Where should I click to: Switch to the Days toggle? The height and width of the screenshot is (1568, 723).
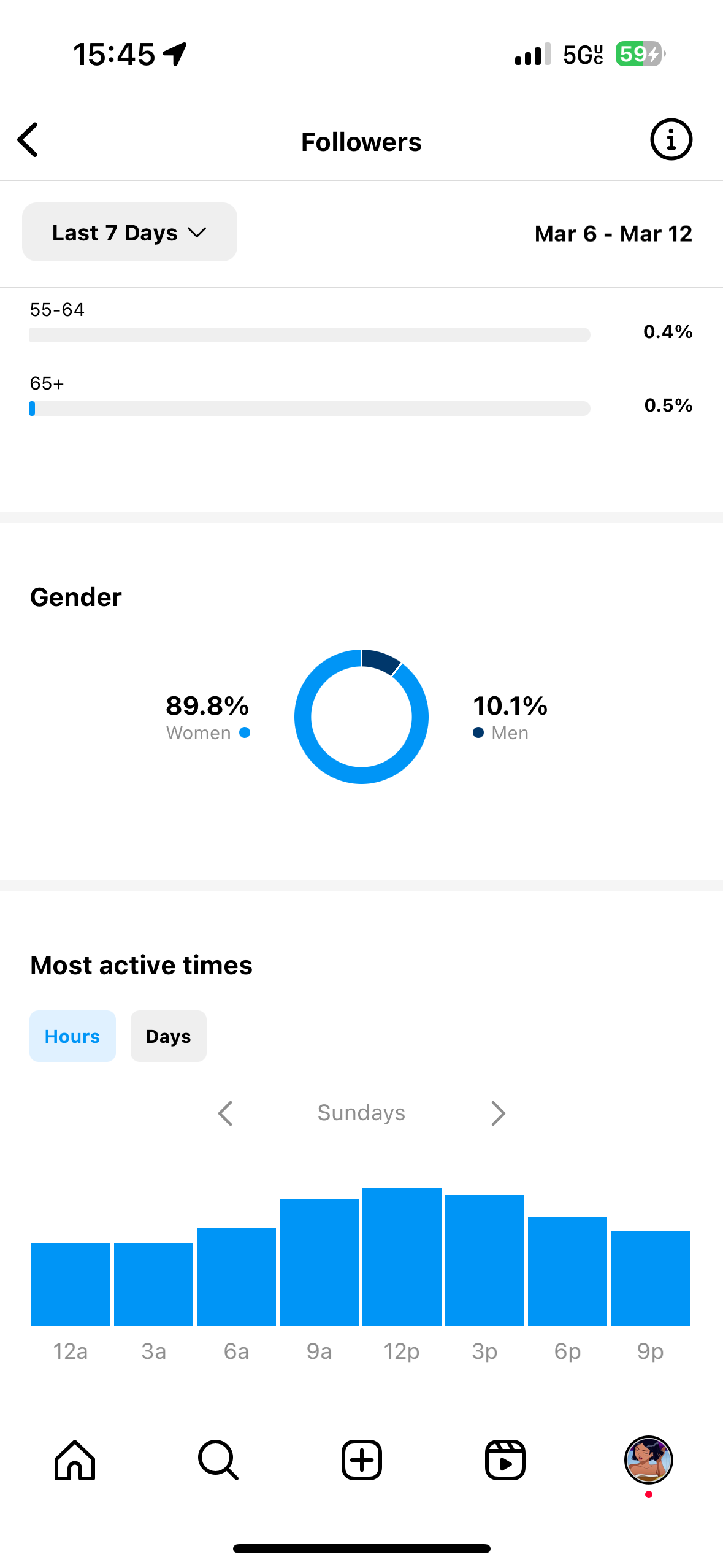pos(169,1036)
